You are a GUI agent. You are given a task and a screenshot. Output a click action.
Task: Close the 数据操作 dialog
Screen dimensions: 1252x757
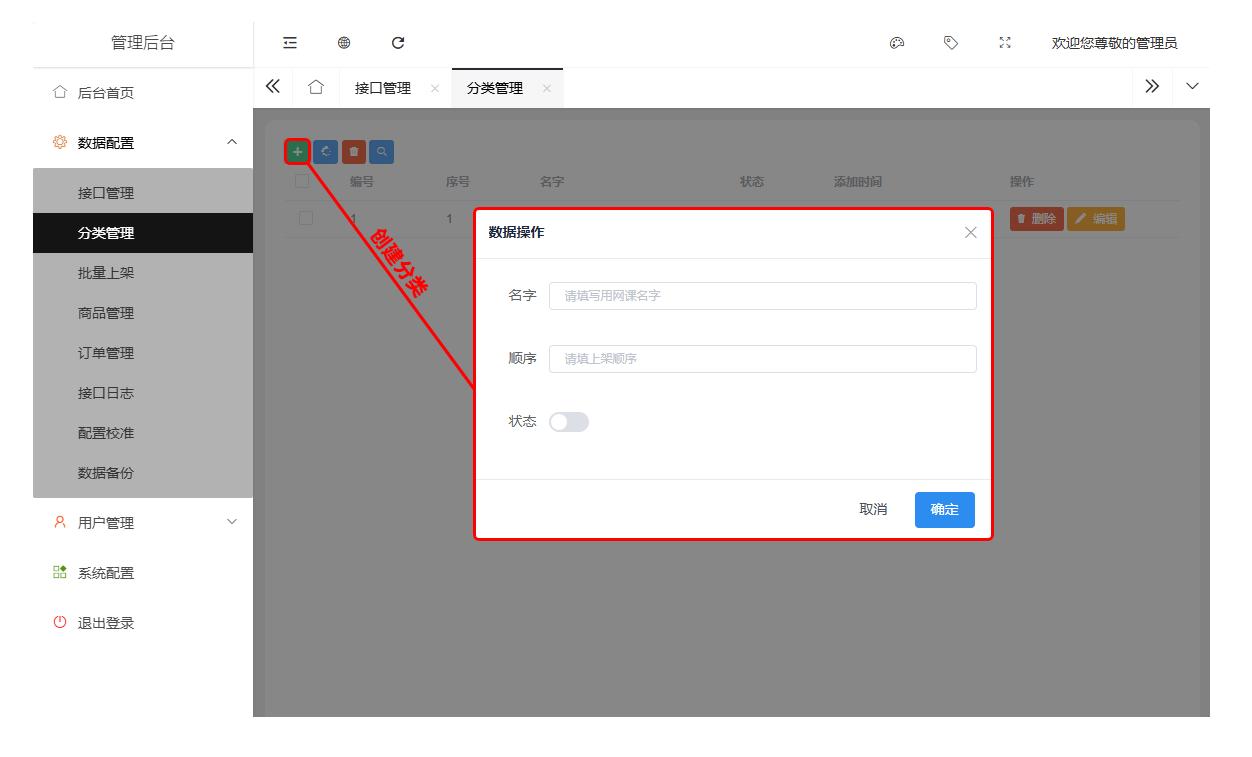click(970, 232)
